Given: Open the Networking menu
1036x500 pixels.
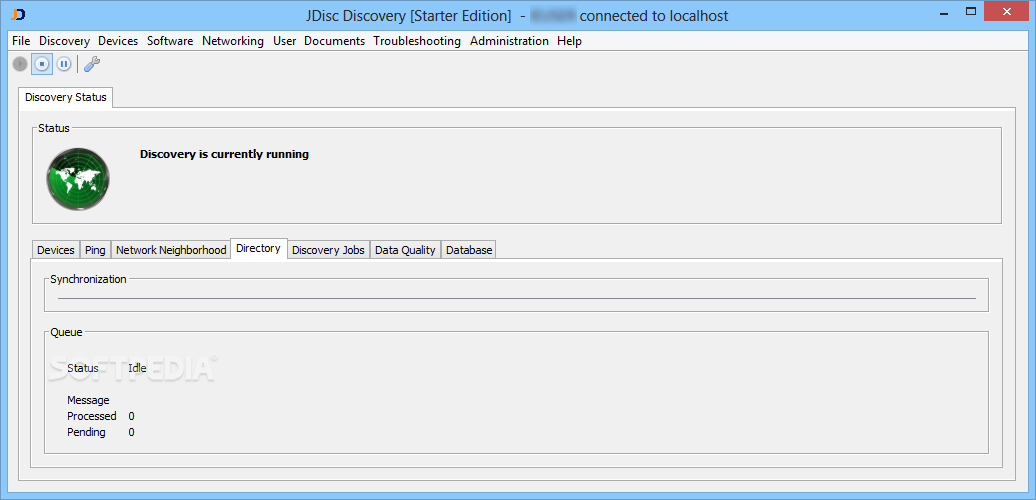Looking at the screenshot, I should point(233,41).
